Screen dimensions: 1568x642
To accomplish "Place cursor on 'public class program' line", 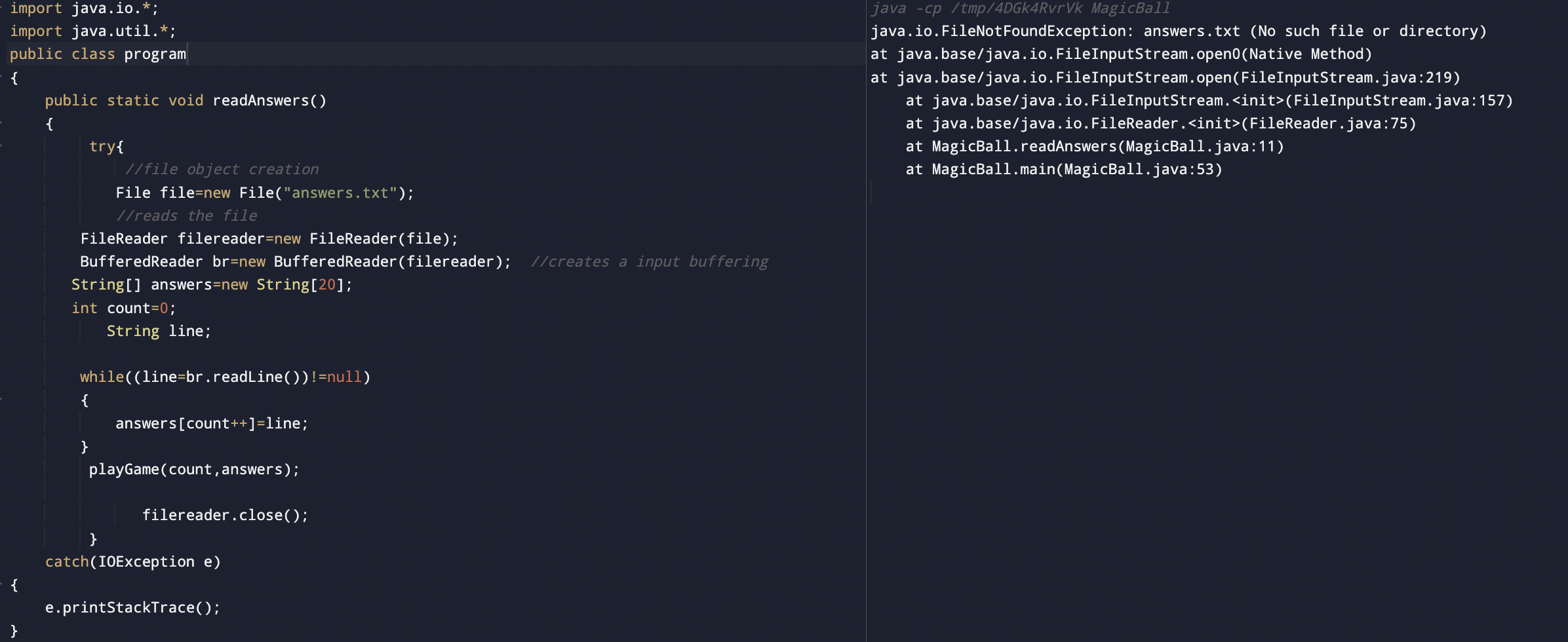I will pyautogui.click(x=98, y=54).
